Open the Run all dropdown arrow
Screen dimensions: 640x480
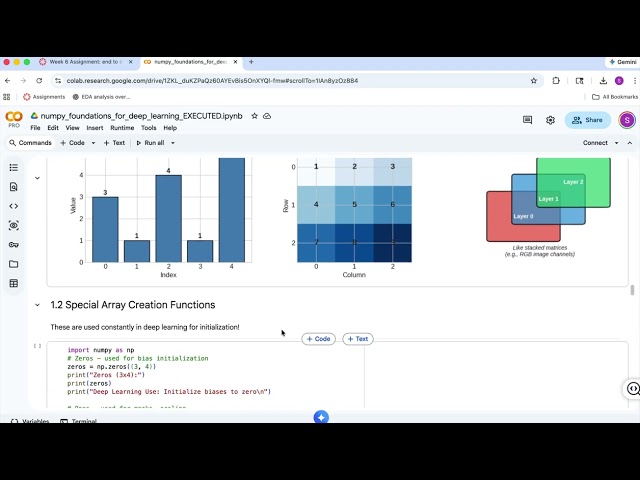click(173, 143)
